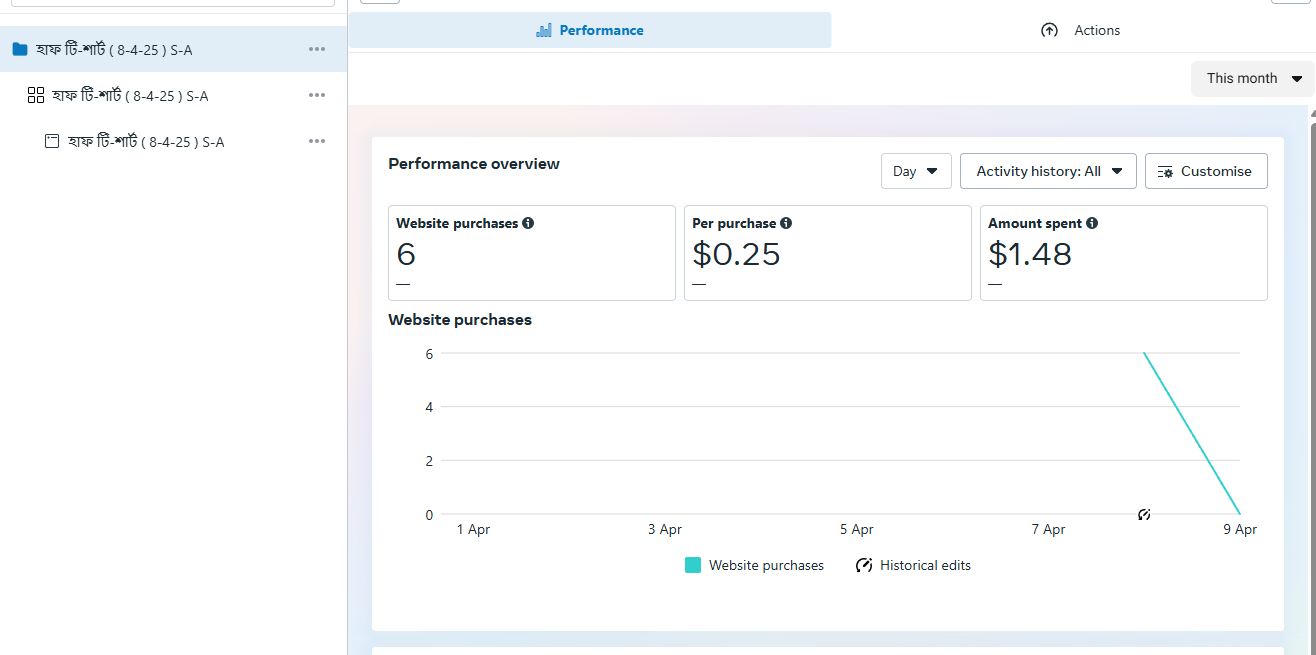Toggle Historical edits legend item
The width and height of the screenshot is (1316, 655).
click(913, 565)
